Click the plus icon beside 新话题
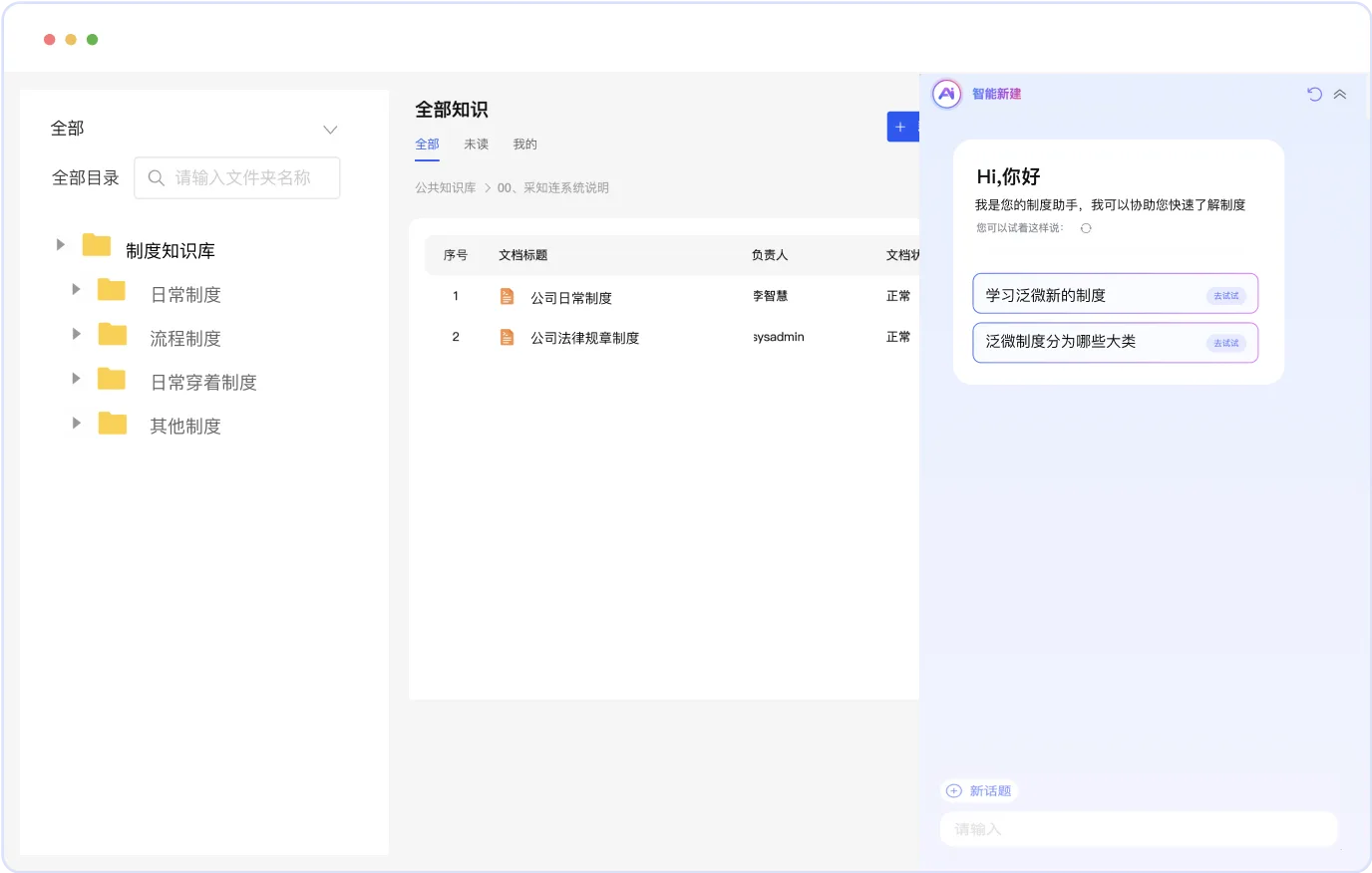This screenshot has width=1372, height=873. (x=954, y=791)
